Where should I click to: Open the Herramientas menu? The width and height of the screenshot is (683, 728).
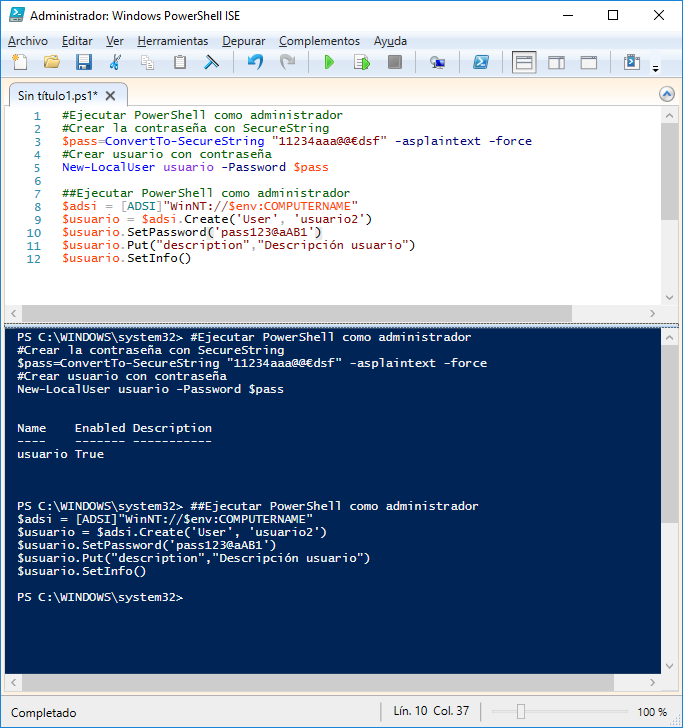coord(173,41)
